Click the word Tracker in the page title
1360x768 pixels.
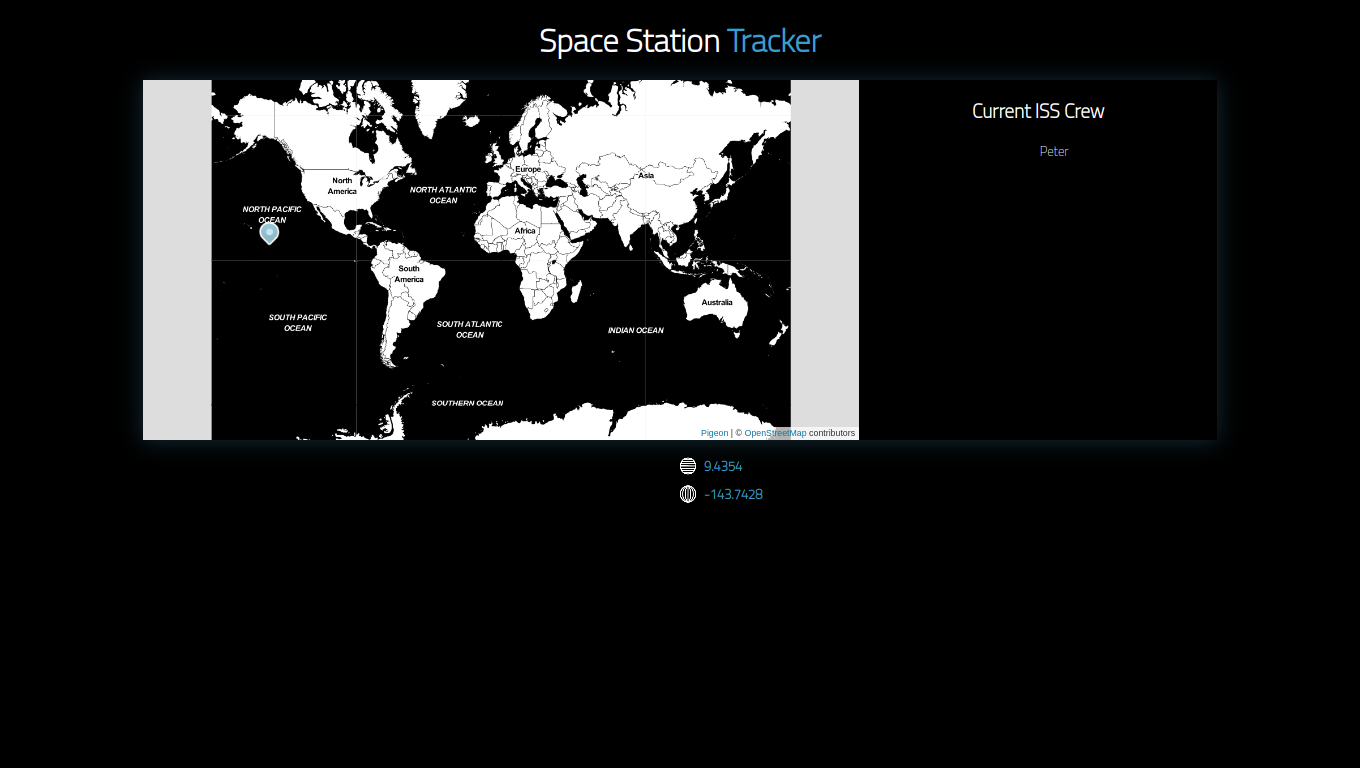pyautogui.click(x=774, y=41)
